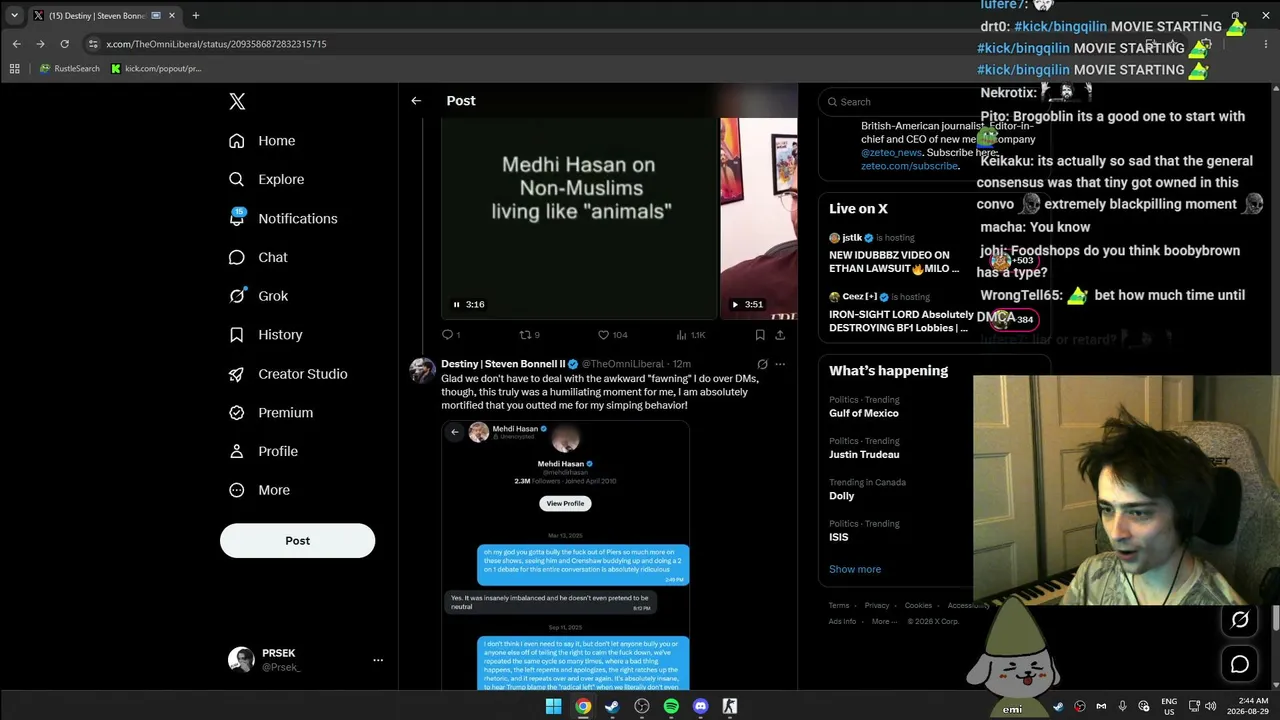The width and height of the screenshot is (1280, 720).
Task: Click the address bar URL
Action: (216, 44)
